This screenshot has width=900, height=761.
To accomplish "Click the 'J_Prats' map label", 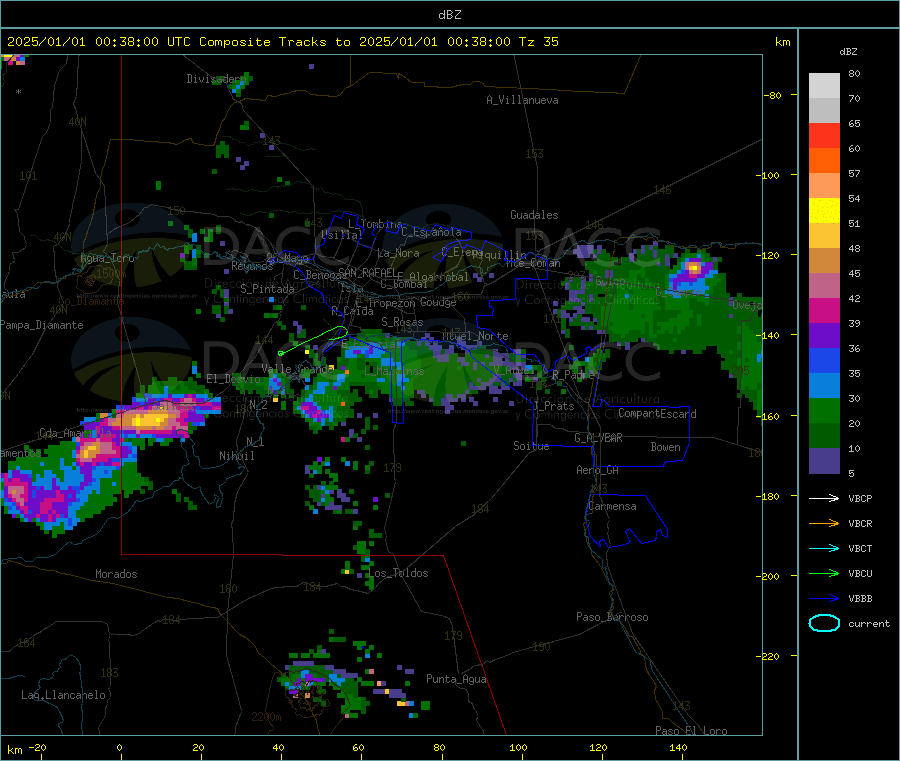I will [x=553, y=405].
